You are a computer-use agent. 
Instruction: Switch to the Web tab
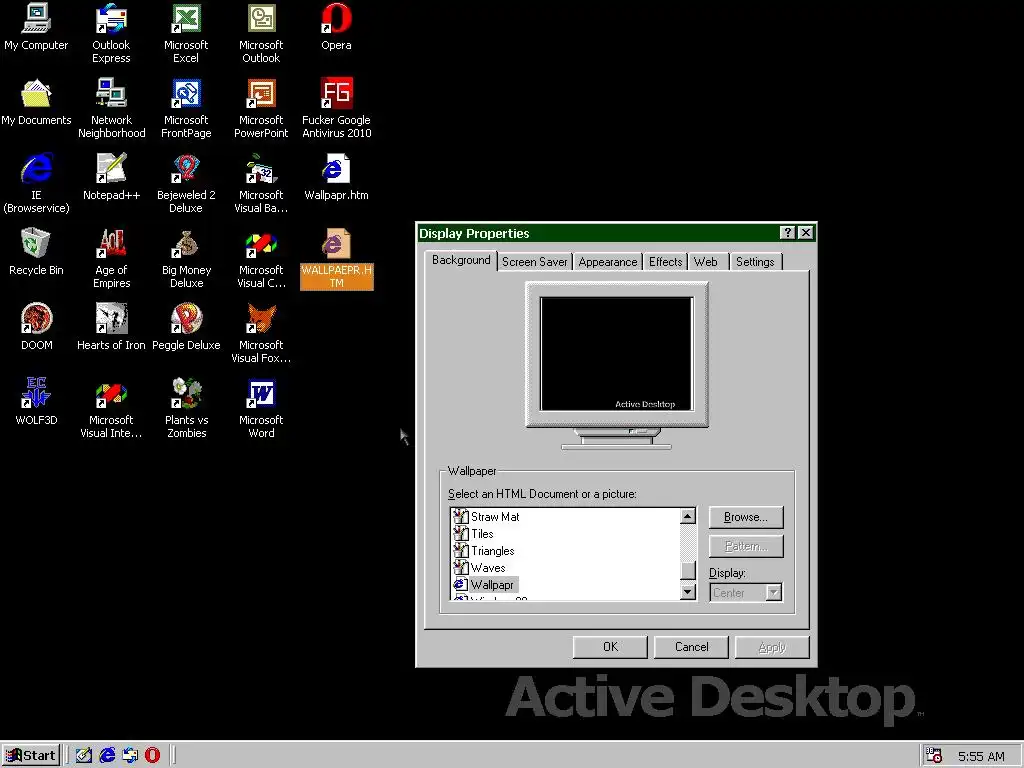click(706, 262)
